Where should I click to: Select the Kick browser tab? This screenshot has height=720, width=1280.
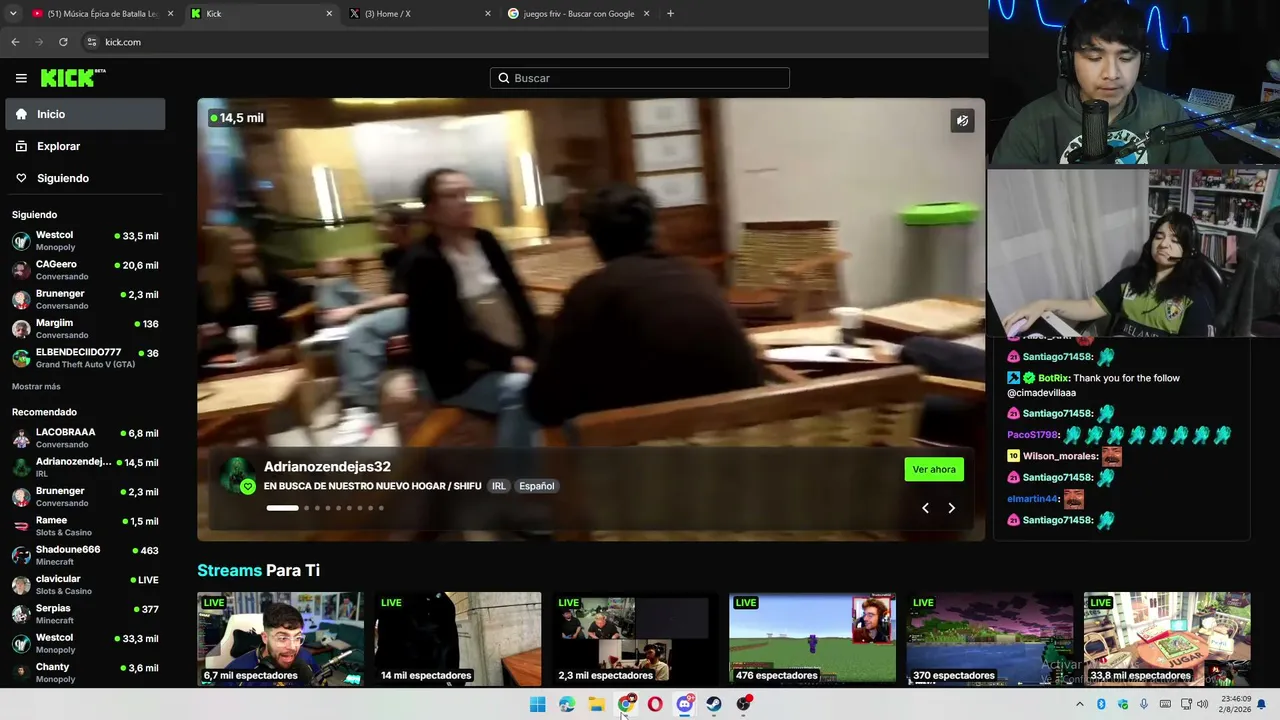(x=262, y=14)
